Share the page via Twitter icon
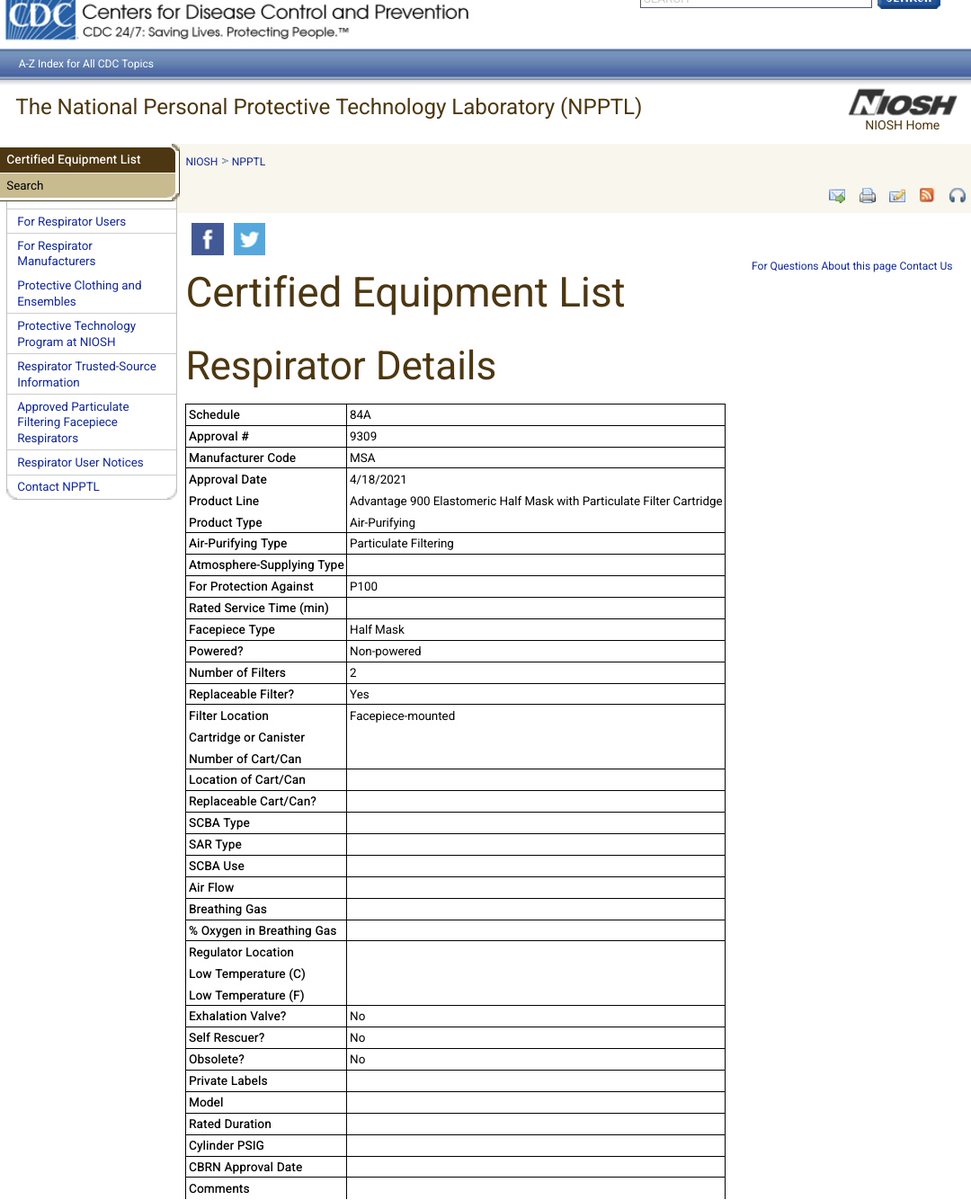Viewport: 971px width, 1200px height. 249,239
